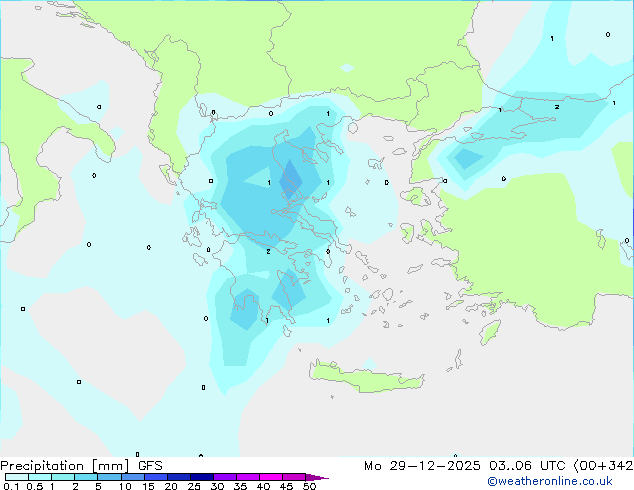Image resolution: width=634 pixels, height=490 pixels.
Task: Select the 0.5–1 mm legend color box
Action: [40, 477]
